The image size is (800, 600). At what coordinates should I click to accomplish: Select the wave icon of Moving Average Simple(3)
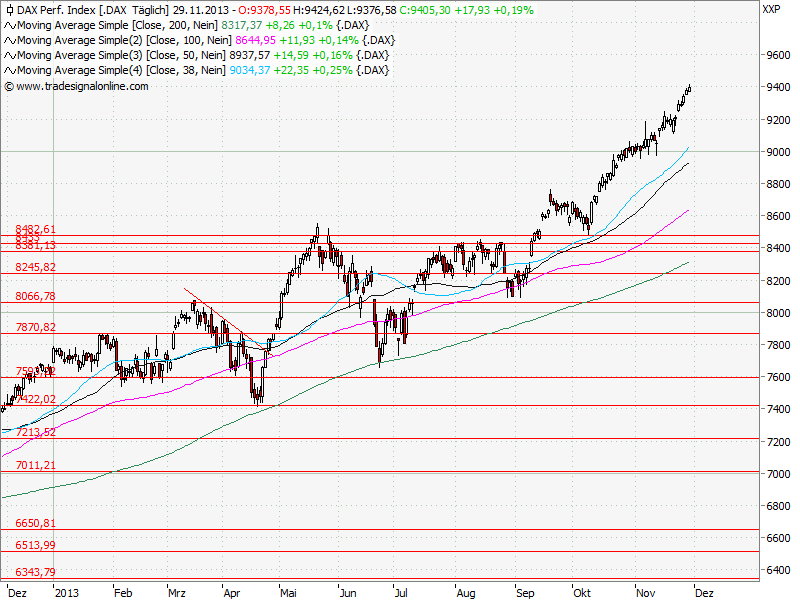pyautogui.click(x=10, y=55)
